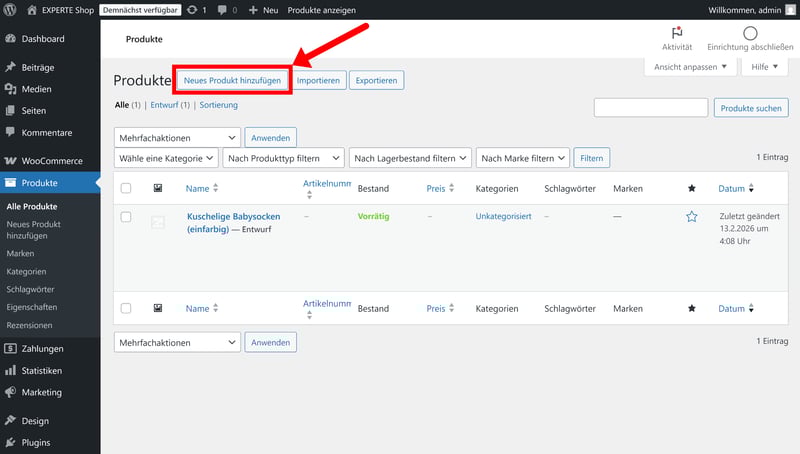Screen dimensions: 800x454
Task: Click the updates icon in admin bar
Action: pos(192,9)
